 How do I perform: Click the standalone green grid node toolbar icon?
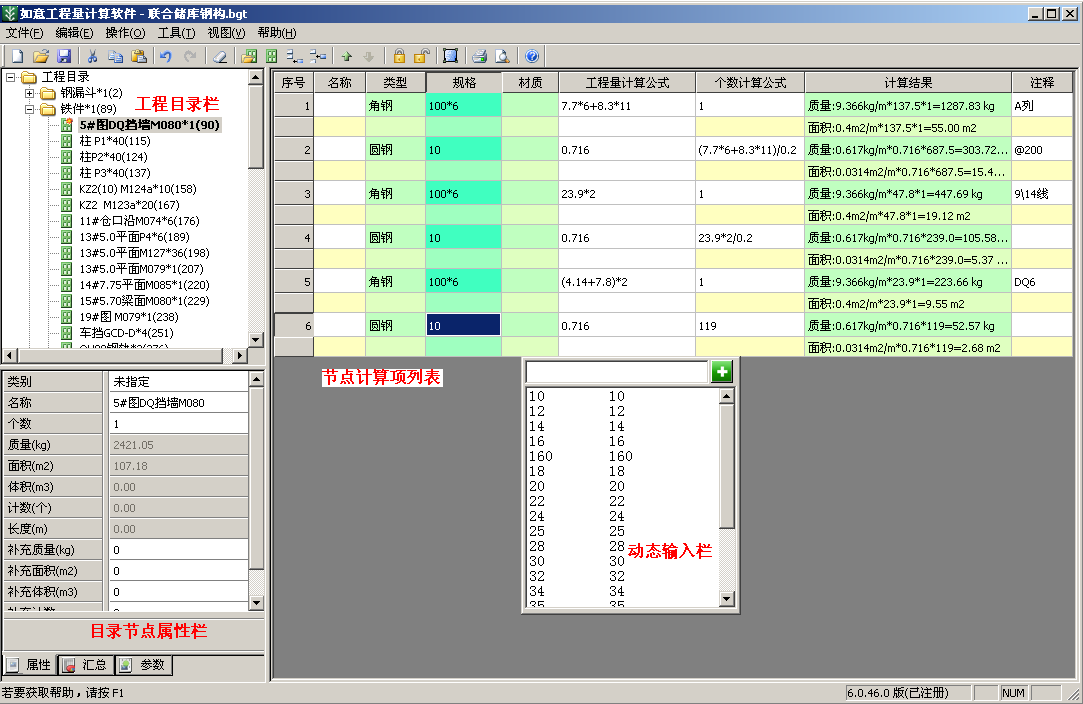tap(272, 56)
